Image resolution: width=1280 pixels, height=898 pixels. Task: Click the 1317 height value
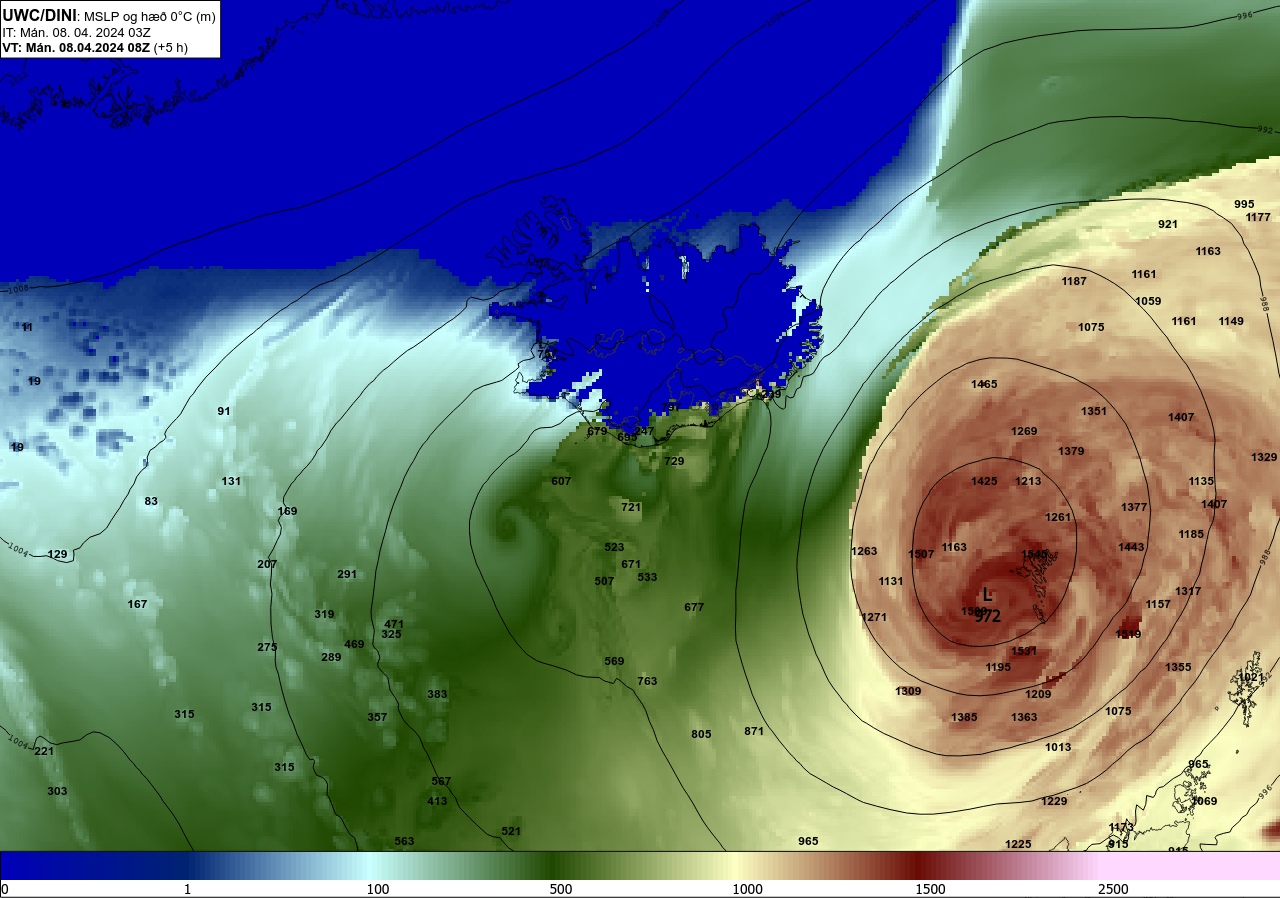pos(1188,591)
